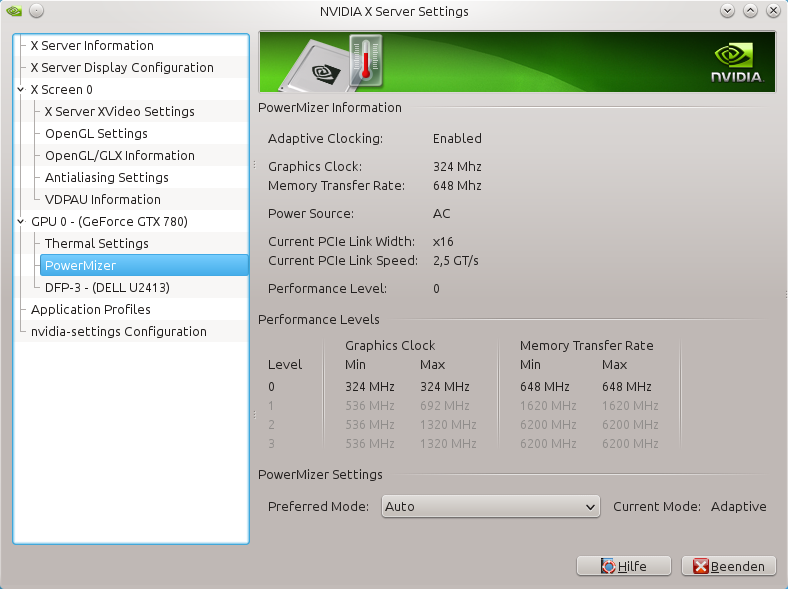Open X Server XVideo Settings
The image size is (788, 589).
pyautogui.click(x=120, y=112)
